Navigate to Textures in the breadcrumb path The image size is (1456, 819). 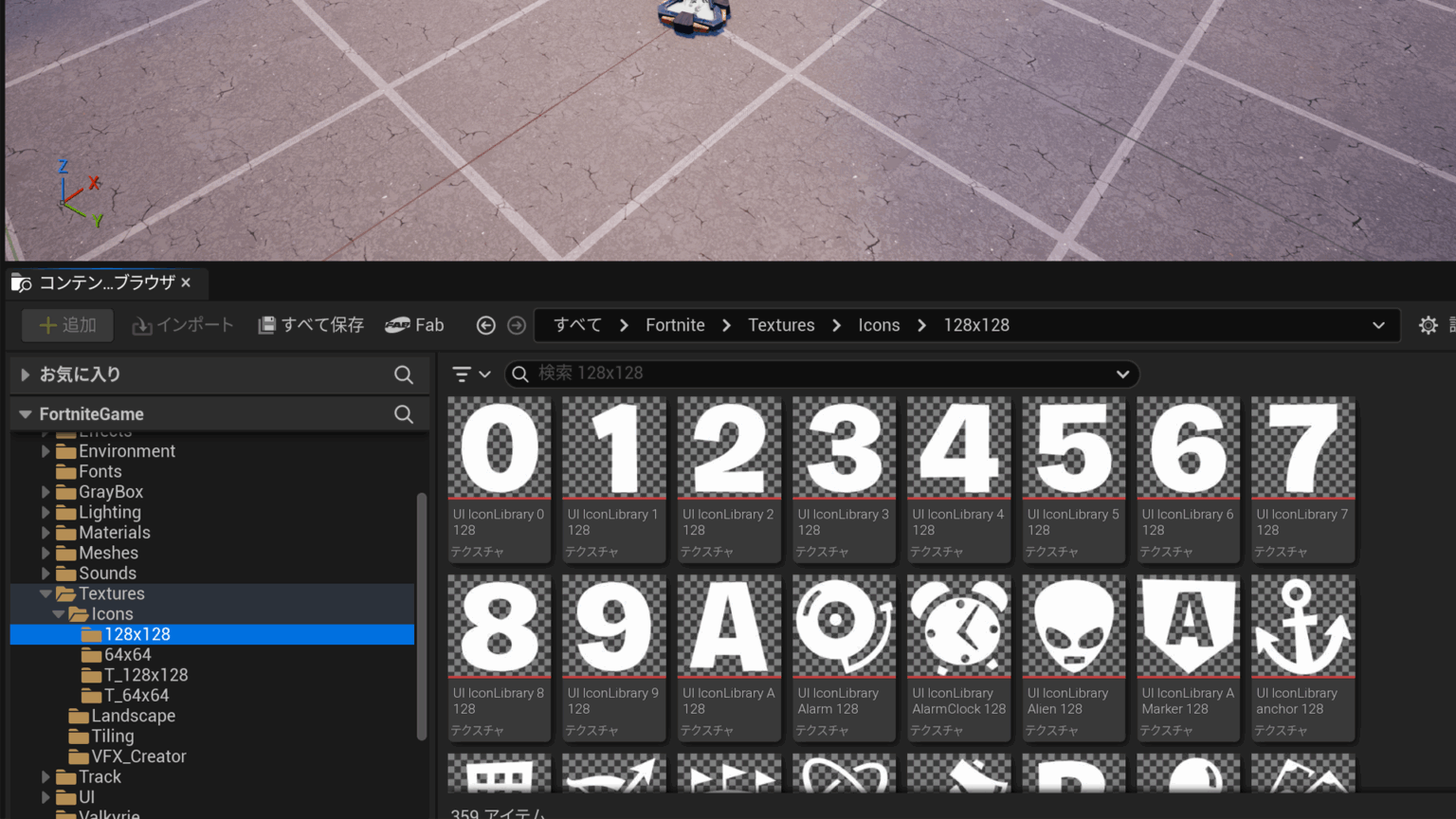click(780, 325)
